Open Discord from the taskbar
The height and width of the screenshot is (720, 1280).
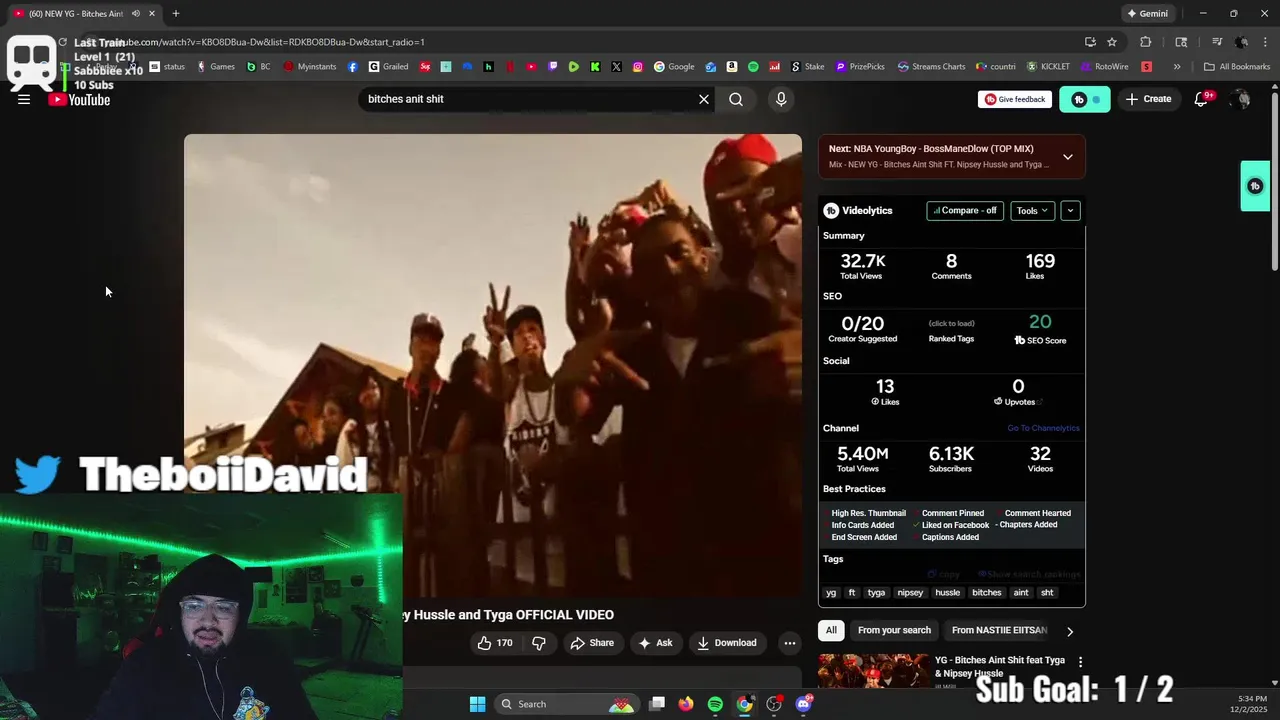[x=804, y=704]
